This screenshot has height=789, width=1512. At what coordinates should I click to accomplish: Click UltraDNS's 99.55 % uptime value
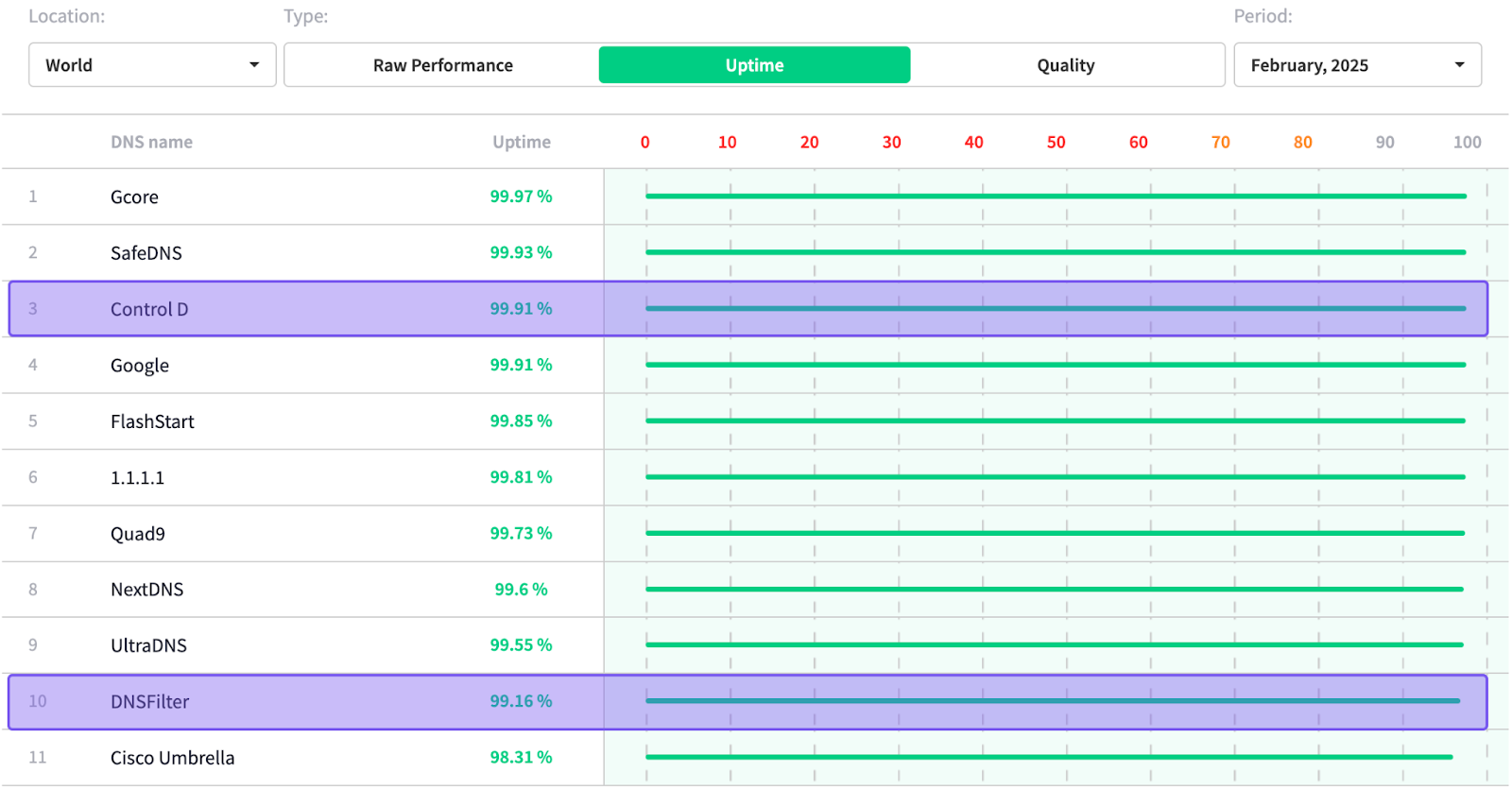(521, 644)
